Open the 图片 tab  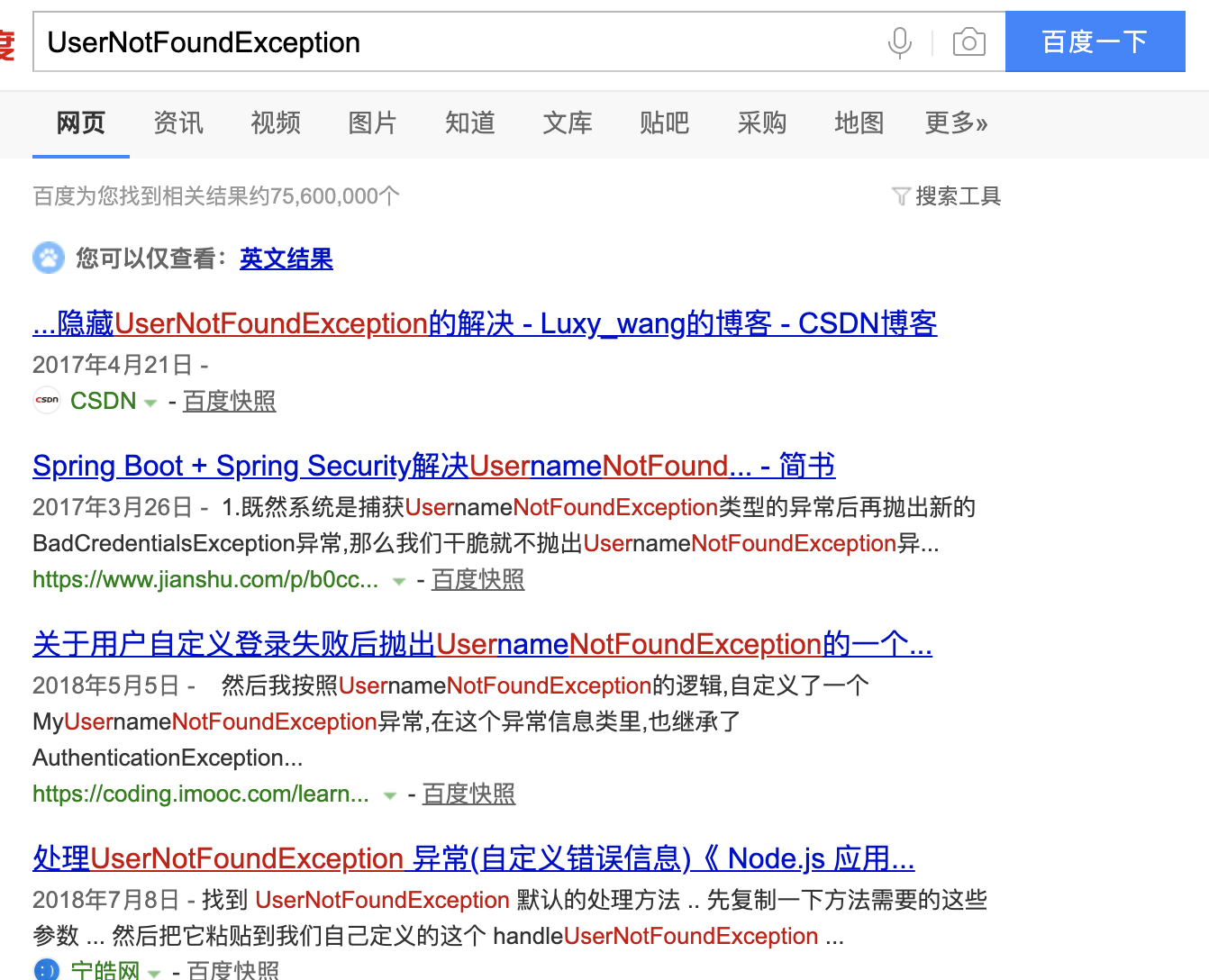[373, 123]
